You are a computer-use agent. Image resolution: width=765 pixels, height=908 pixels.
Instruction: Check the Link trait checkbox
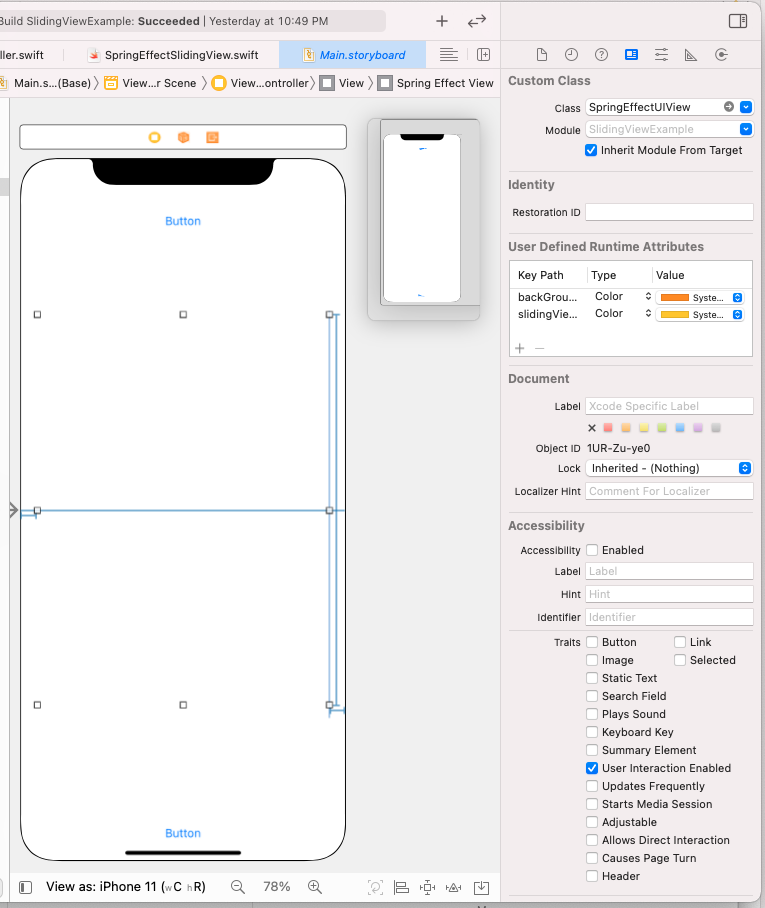[x=680, y=642]
